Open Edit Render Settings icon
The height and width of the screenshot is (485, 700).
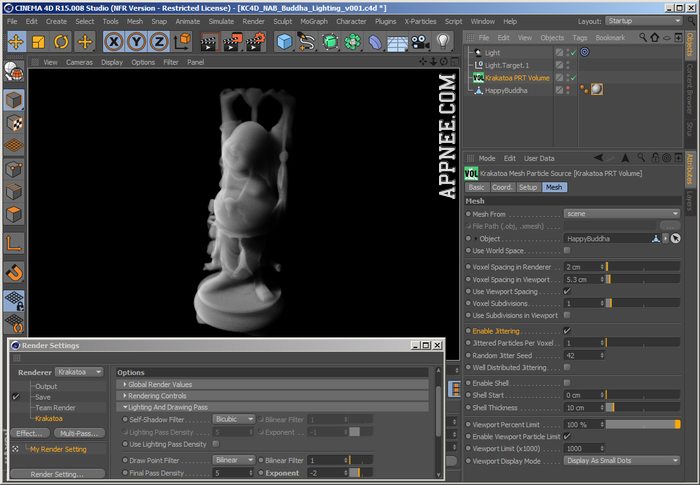pos(256,42)
